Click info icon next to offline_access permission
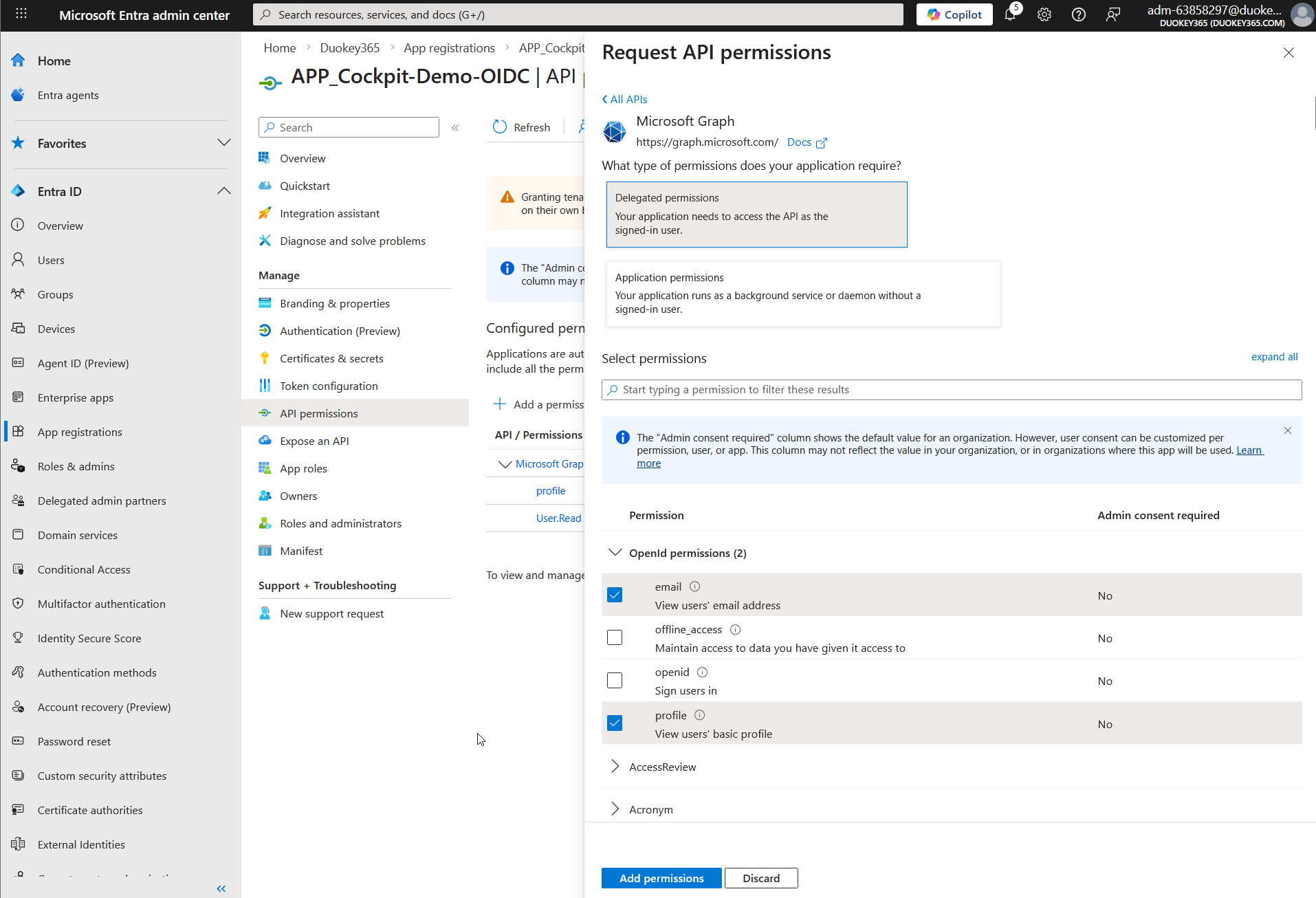Image resolution: width=1316 pixels, height=898 pixels. 735,629
